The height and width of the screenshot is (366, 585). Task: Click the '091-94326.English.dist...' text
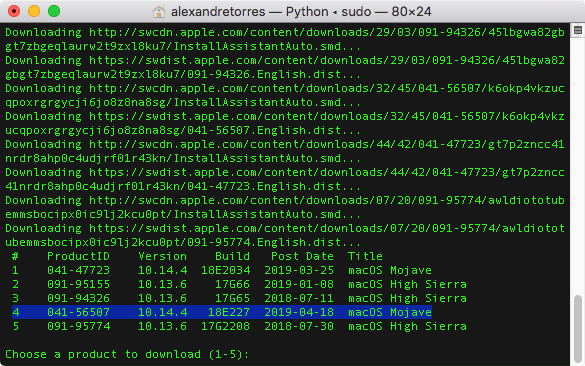[x=274, y=74]
